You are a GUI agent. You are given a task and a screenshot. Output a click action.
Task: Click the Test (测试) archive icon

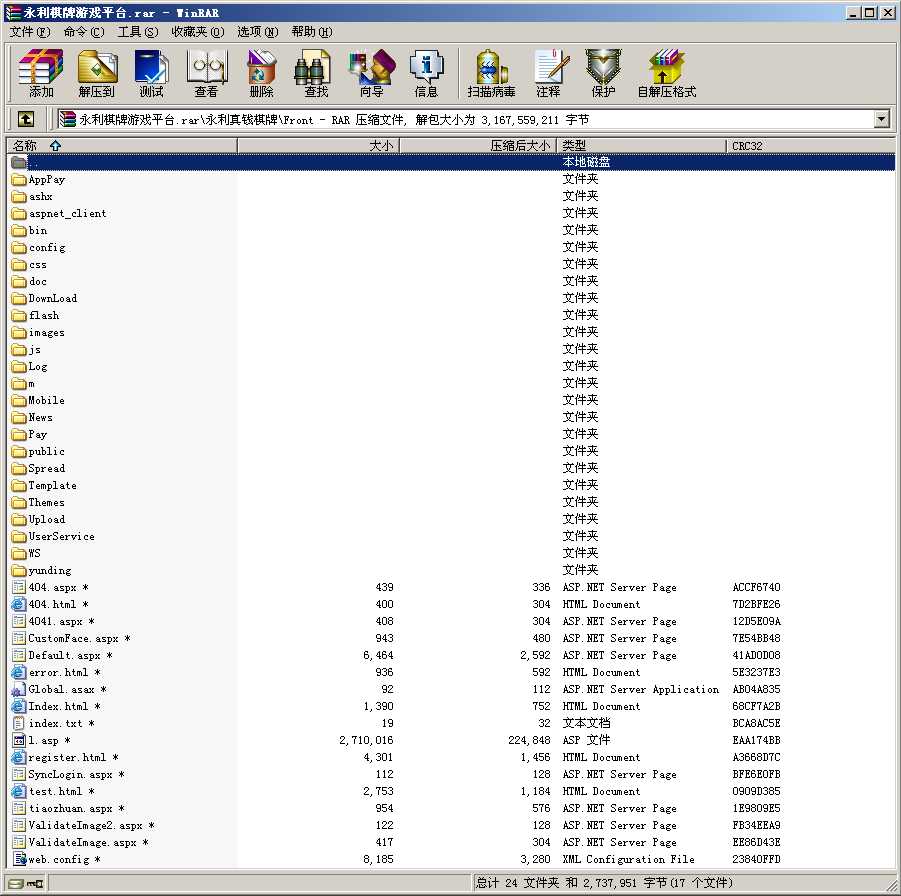(151, 73)
